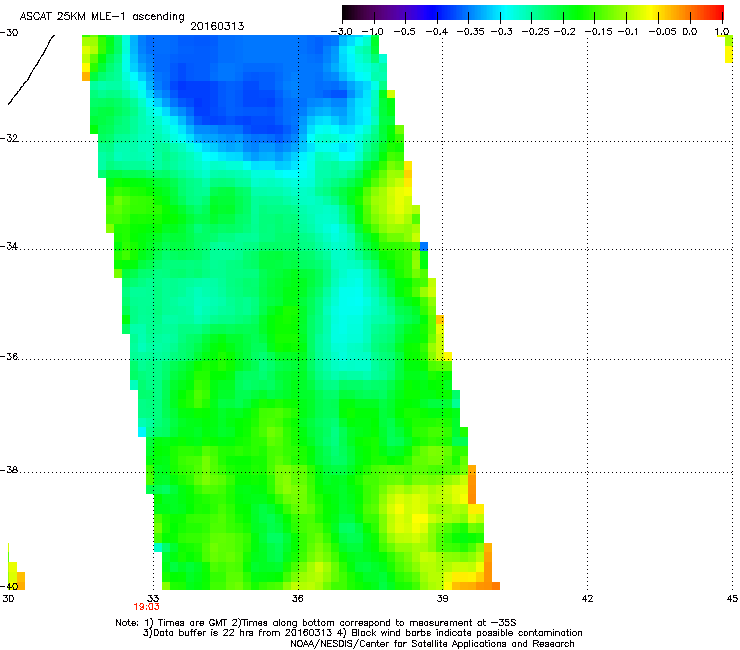Click the latitude label -36
Image resolution: width=740 pixels, height=650 pixels.
coord(9,356)
